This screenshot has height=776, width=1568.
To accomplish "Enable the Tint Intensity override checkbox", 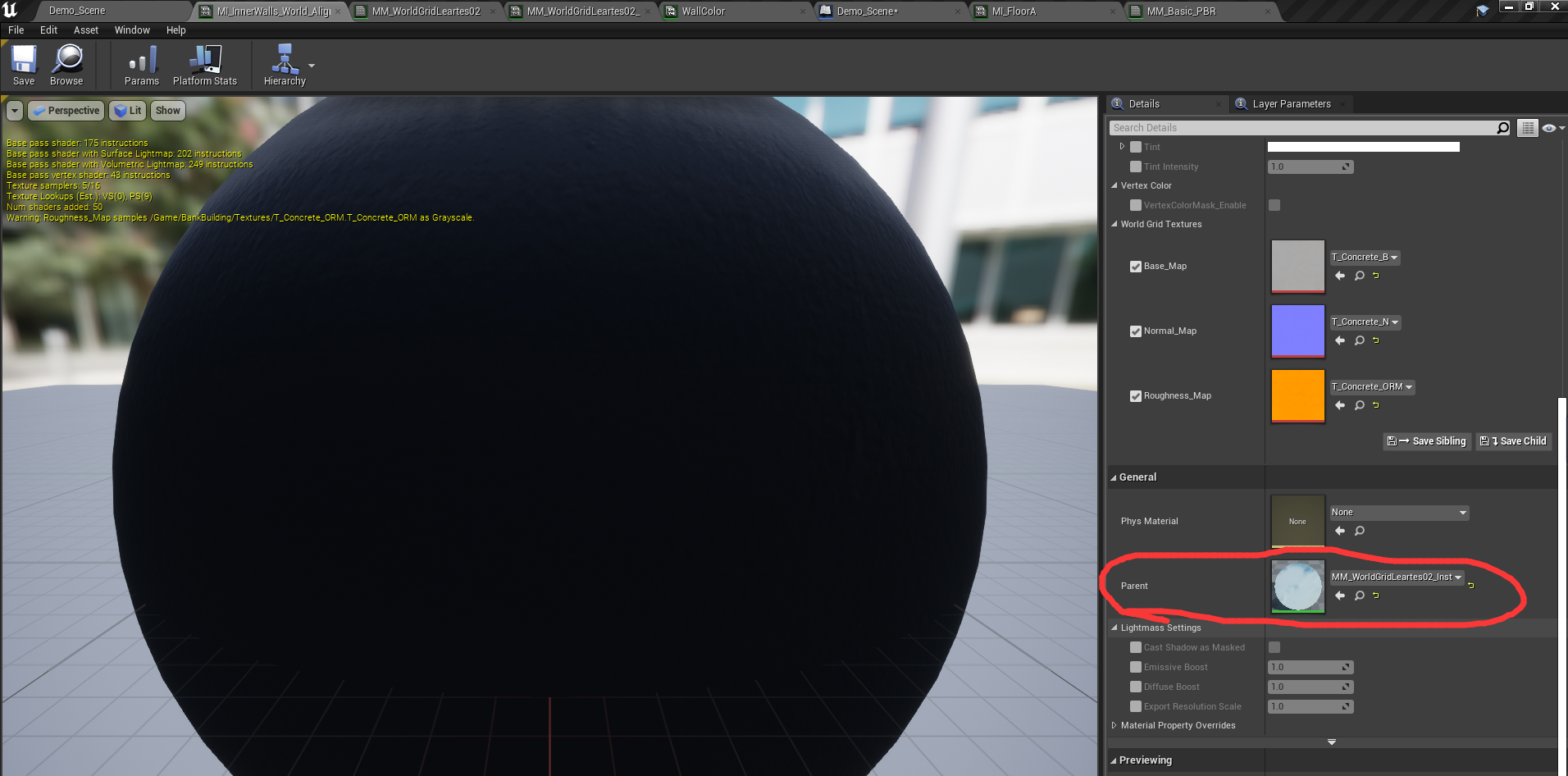I will (1136, 167).
